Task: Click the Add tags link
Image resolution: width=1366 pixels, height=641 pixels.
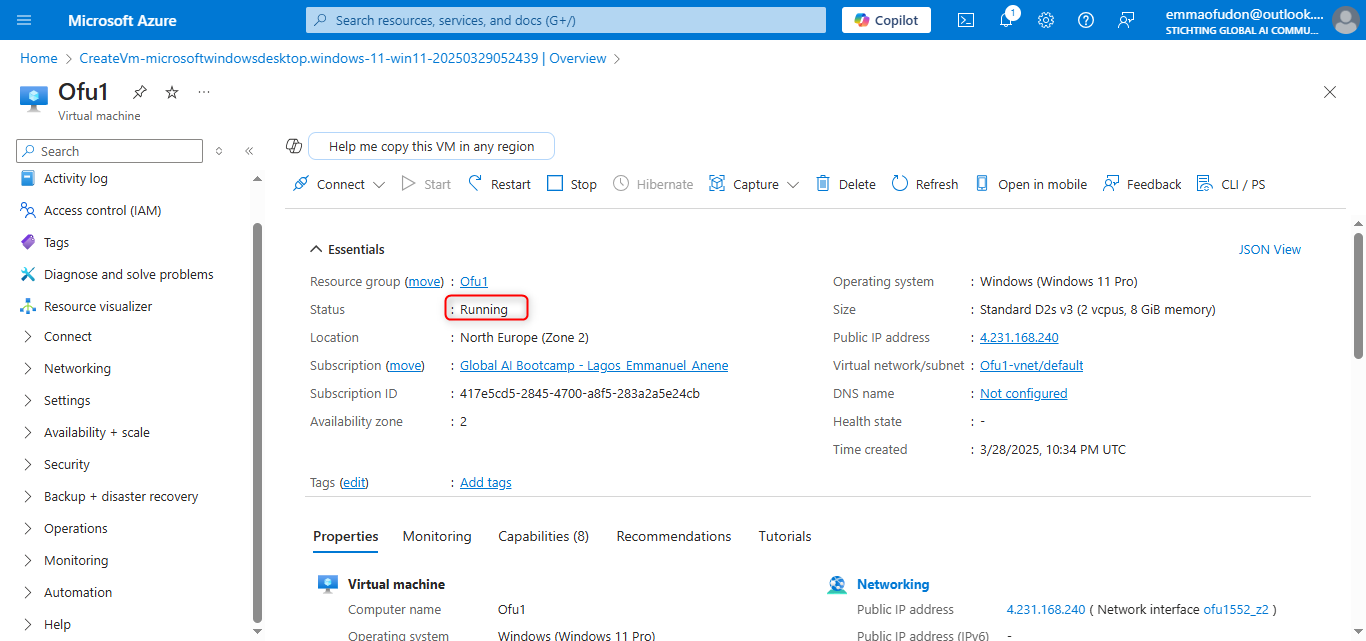Action: (x=486, y=483)
